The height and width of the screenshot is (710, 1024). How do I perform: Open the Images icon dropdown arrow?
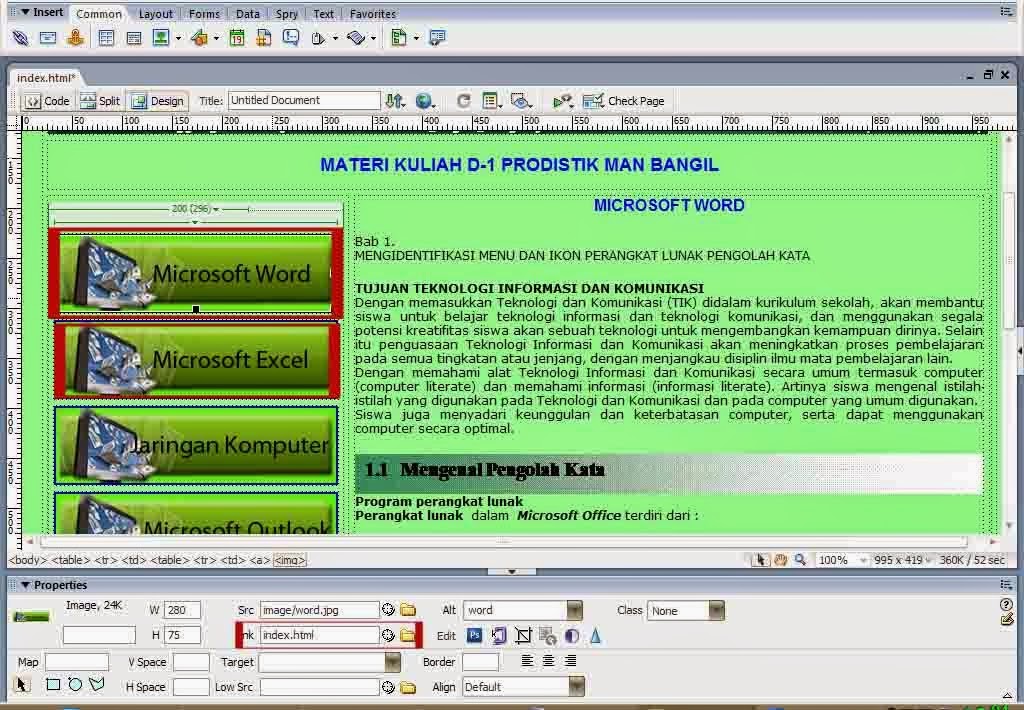[x=178, y=39]
